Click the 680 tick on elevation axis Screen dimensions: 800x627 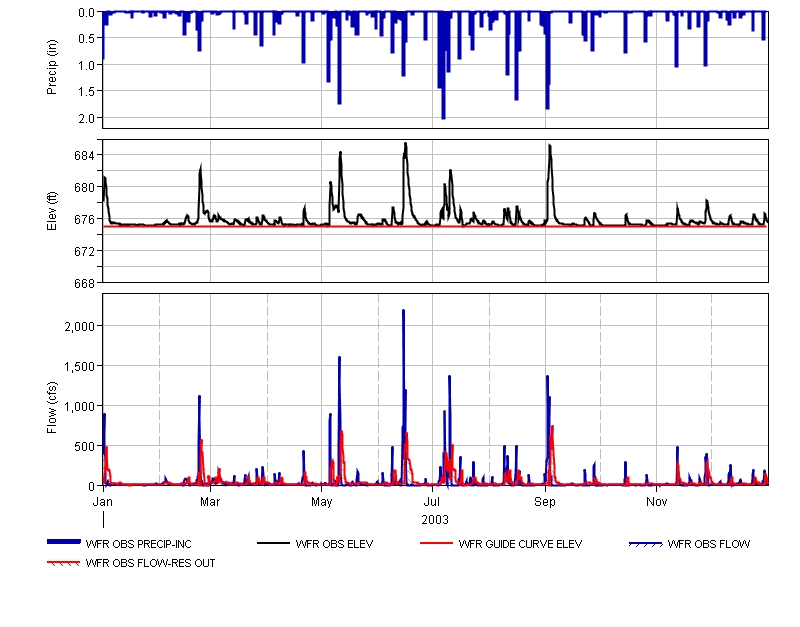[85, 188]
